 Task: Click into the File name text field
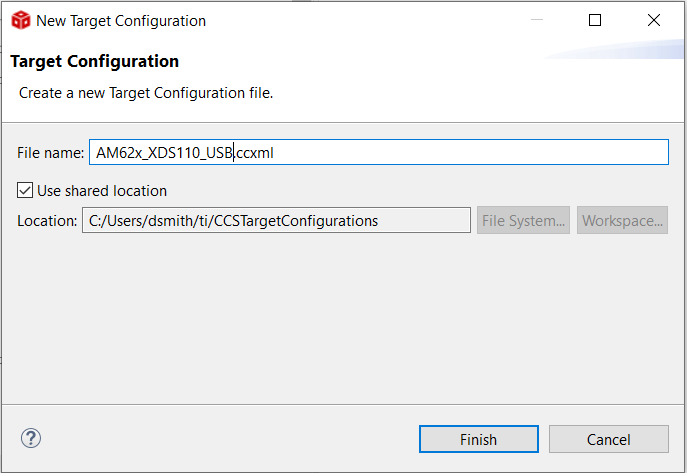click(379, 152)
